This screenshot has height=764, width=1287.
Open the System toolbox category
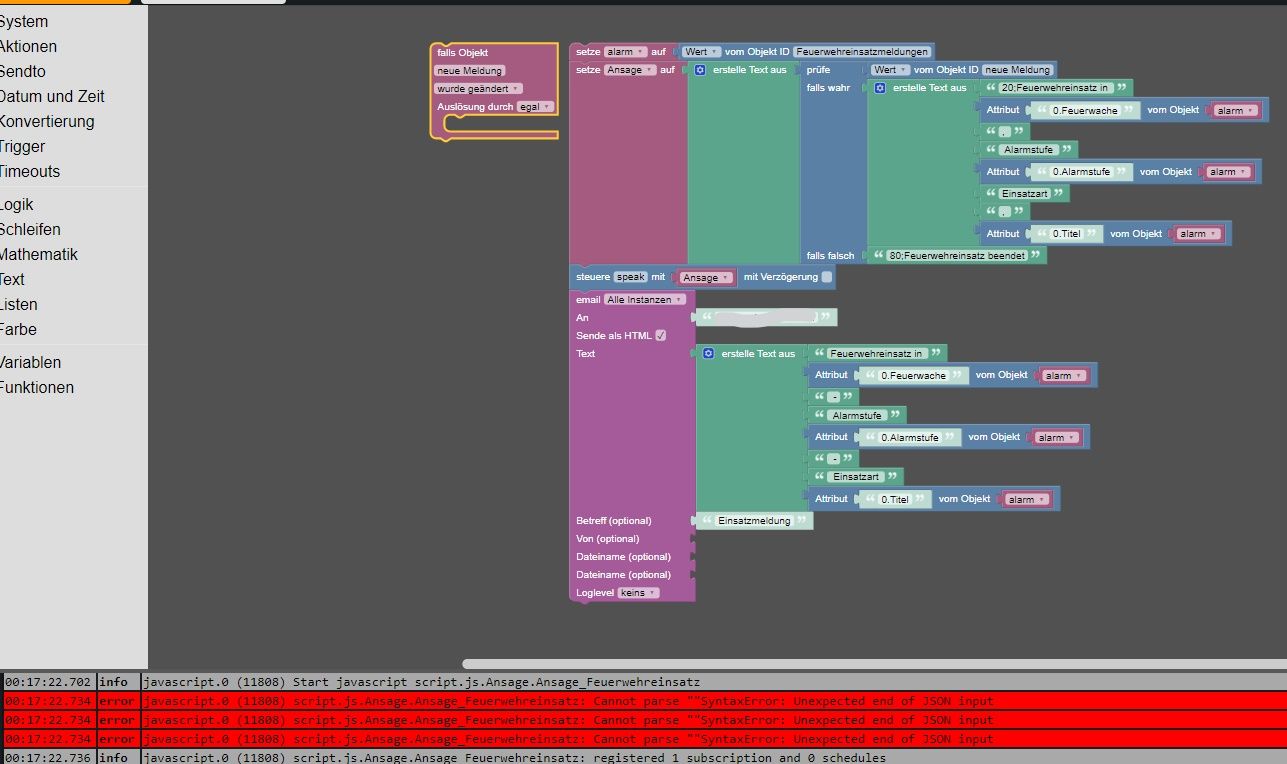24,21
